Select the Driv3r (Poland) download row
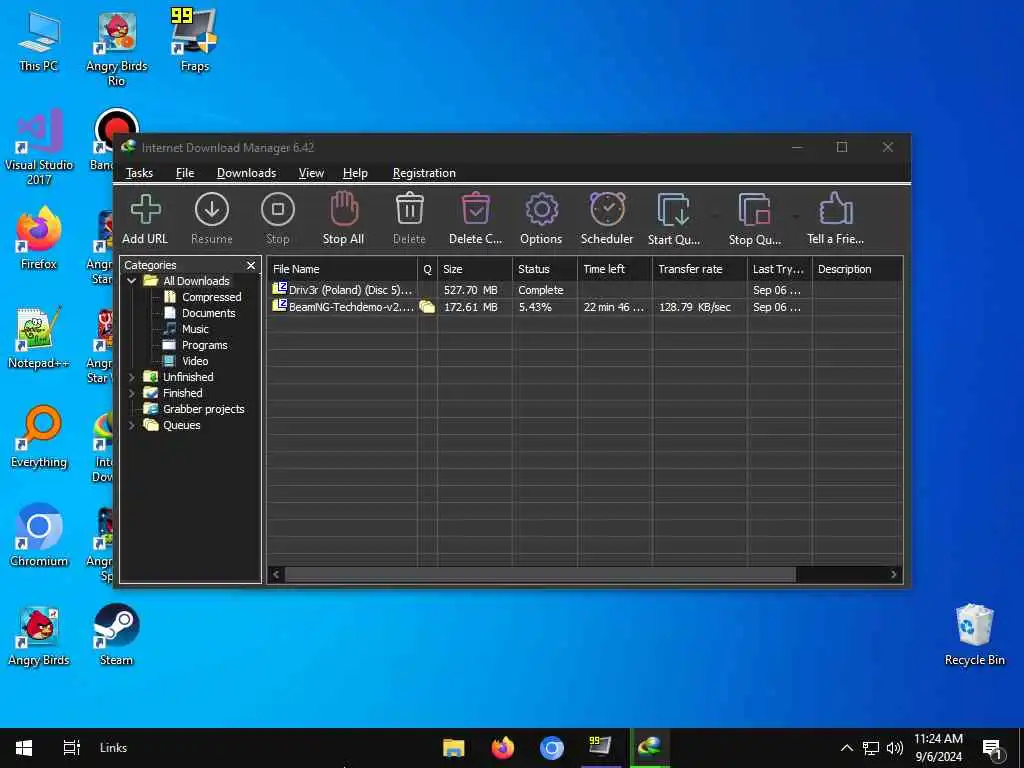The width and height of the screenshot is (1024, 768). coord(585,290)
